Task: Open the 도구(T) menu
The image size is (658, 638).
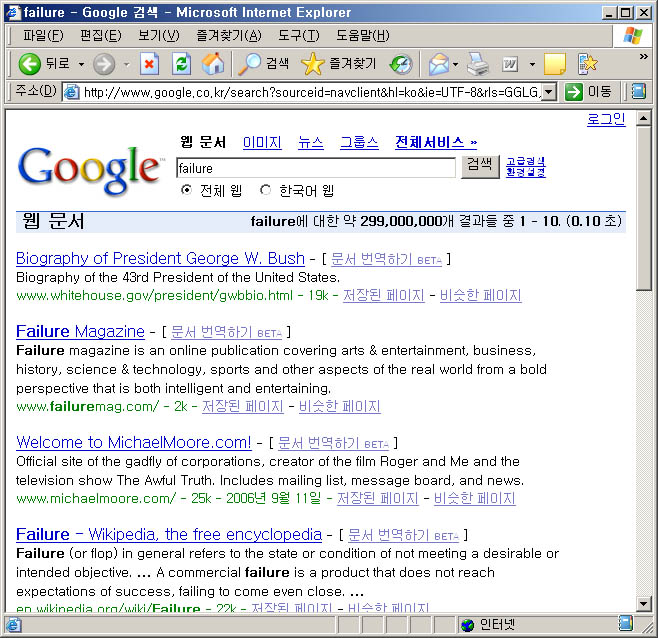Action: [298, 36]
